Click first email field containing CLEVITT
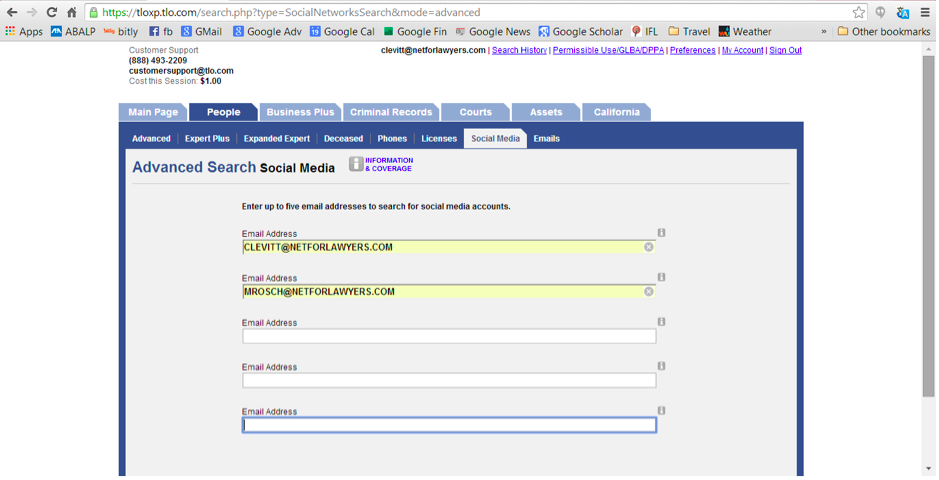 pos(449,247)
